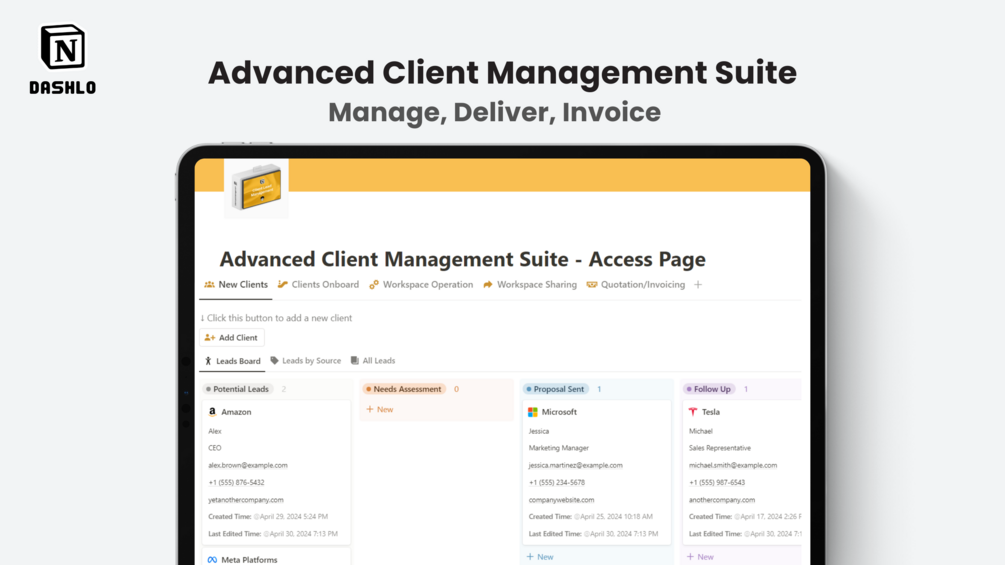This screenshot has height=565, width=1005.
Task: Click the page cover icon thumbnail
Action: click(x=256, y=189)
